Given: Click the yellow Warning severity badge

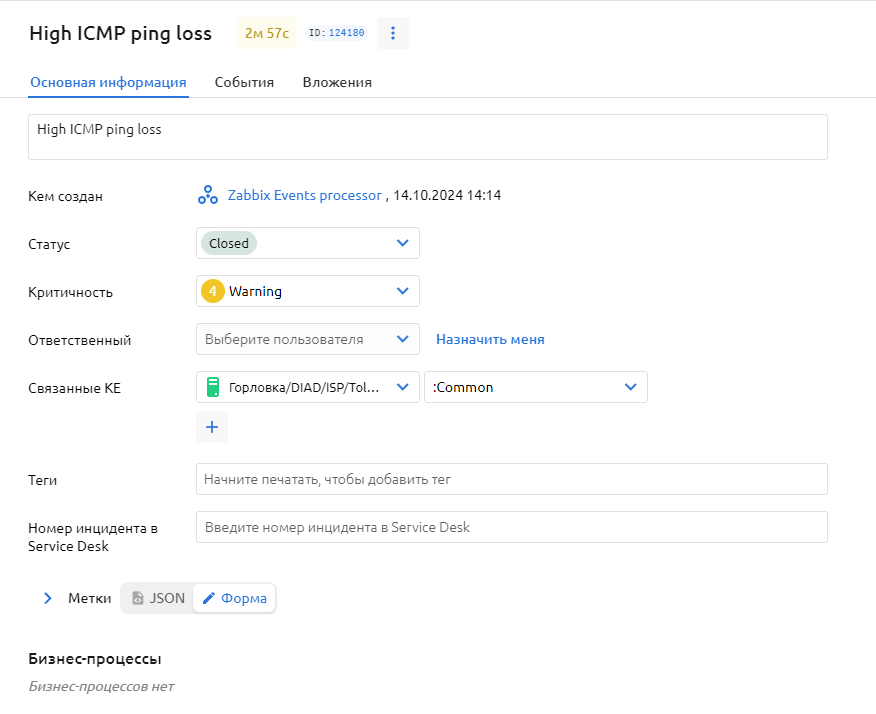Looking at the screenshot, I should [x=212, y=292].
